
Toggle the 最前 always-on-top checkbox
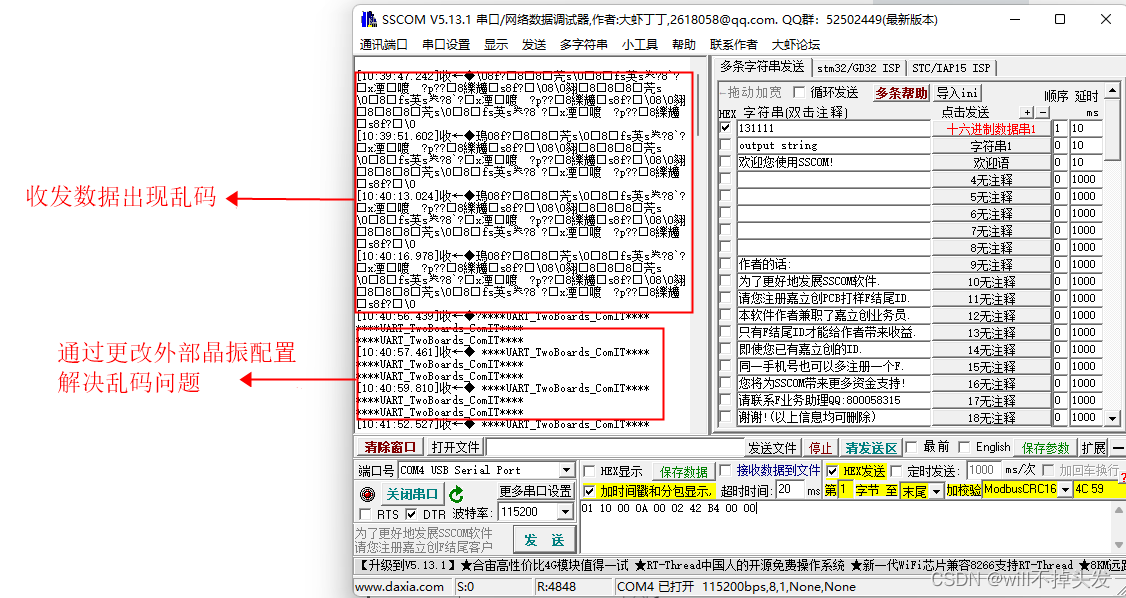point(911,447)
